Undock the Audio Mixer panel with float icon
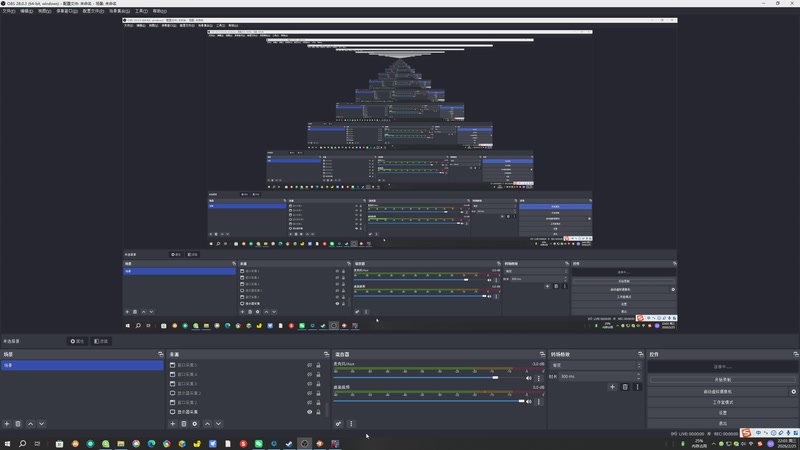Viewport: 800px width, 450px height. 542,354
